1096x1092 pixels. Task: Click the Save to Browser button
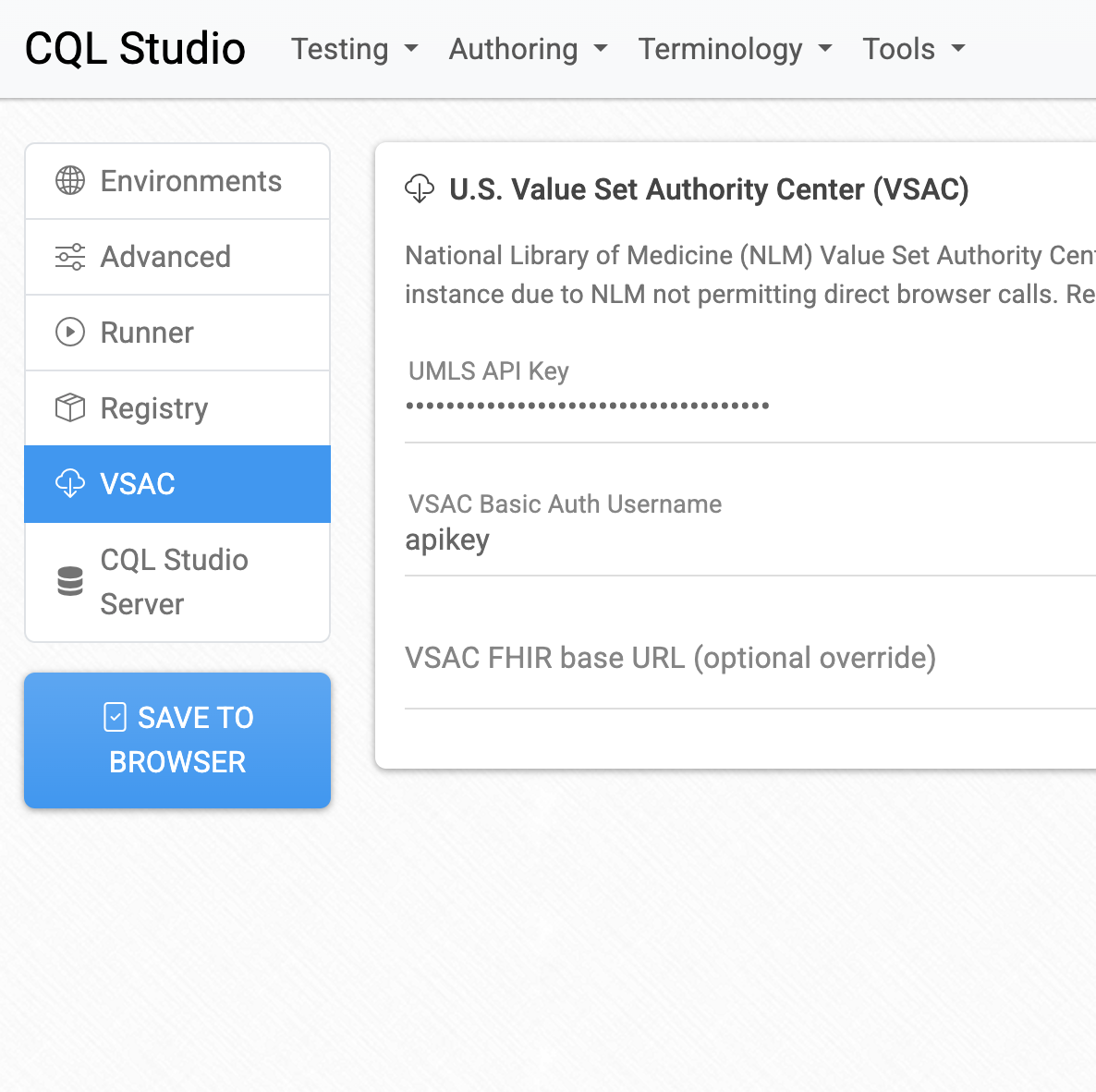[177, 741]
